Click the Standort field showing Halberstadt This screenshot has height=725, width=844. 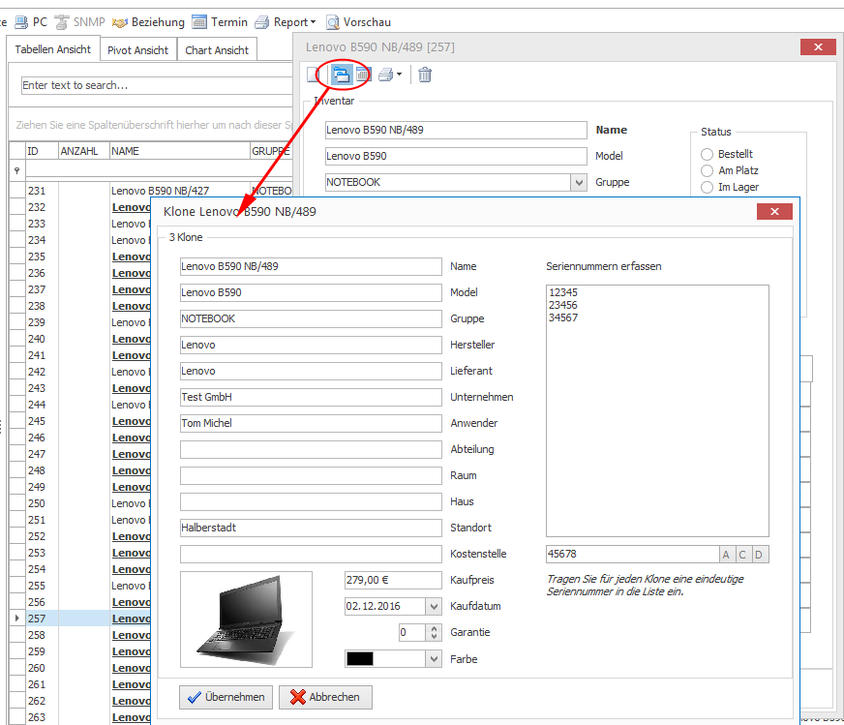(311, 528)
